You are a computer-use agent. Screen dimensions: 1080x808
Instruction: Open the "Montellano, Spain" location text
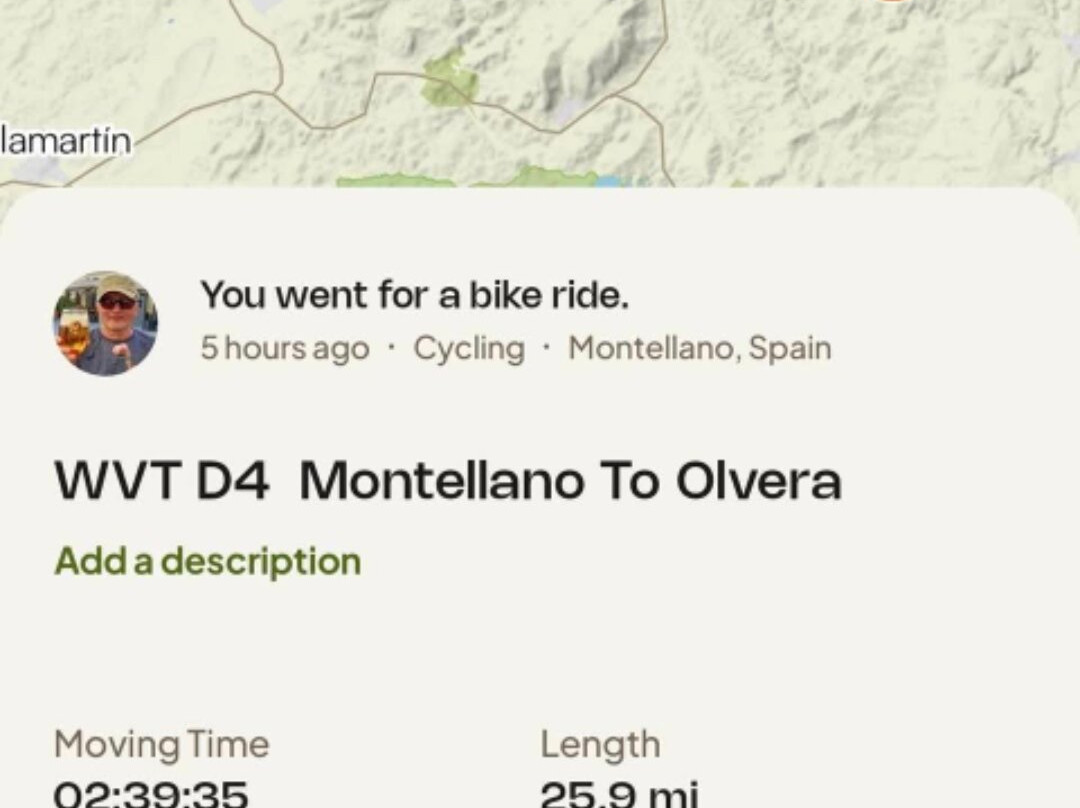tap(700, 348)
